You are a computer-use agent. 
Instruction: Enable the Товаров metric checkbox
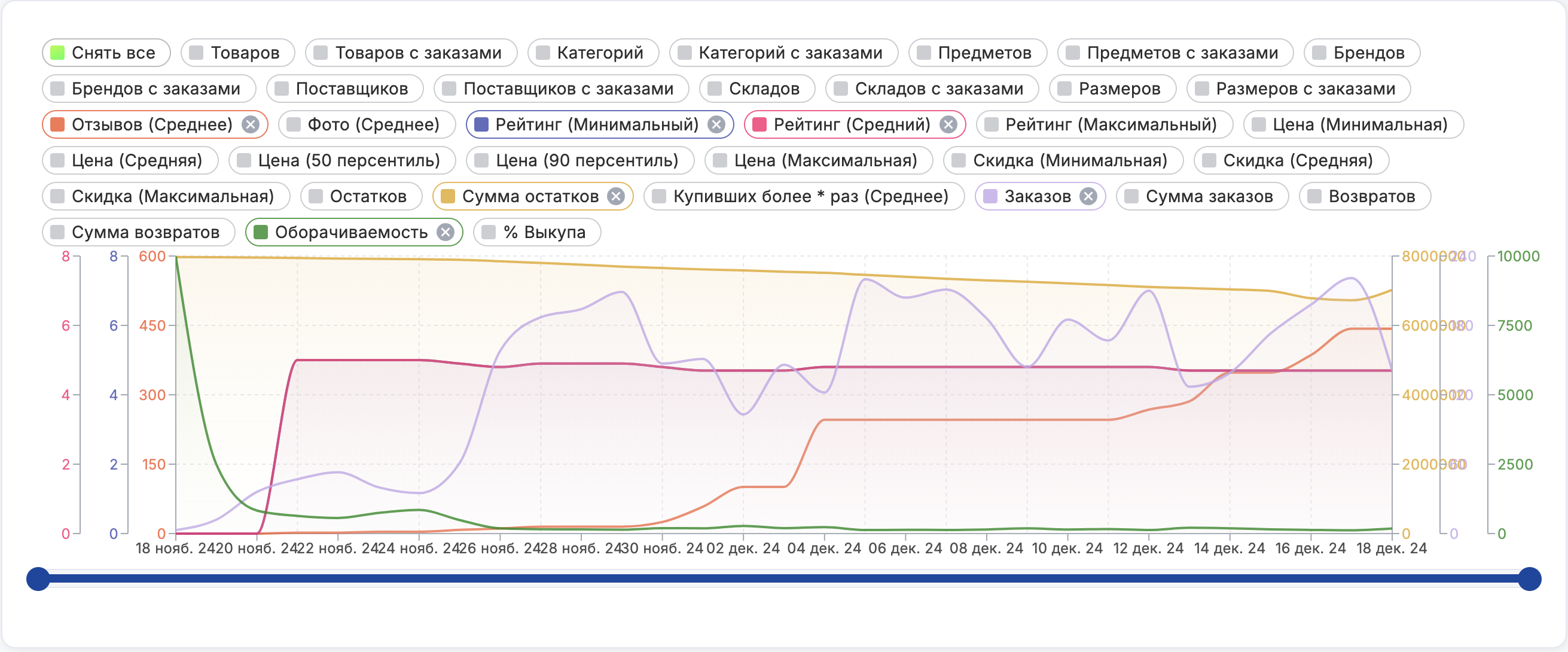pyautogui.click(x=196, y=53)
